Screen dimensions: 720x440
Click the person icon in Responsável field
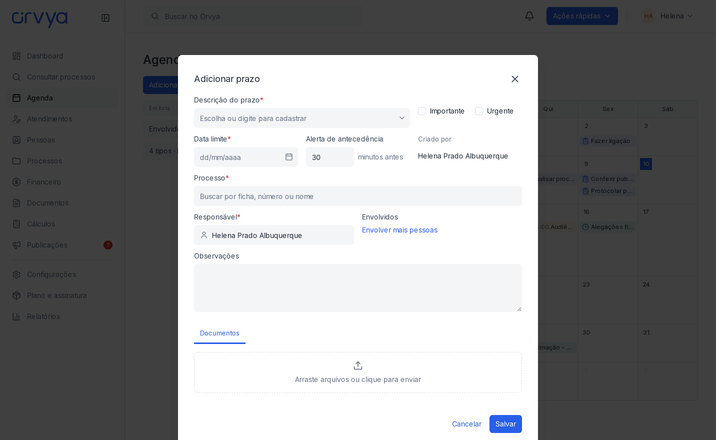tap(204, 235)
